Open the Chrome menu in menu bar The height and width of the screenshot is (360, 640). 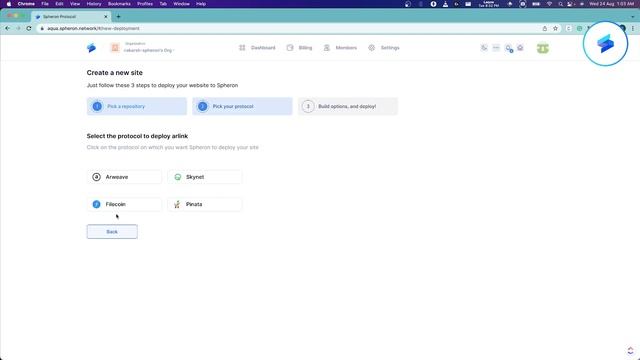[x=26, y=4]
